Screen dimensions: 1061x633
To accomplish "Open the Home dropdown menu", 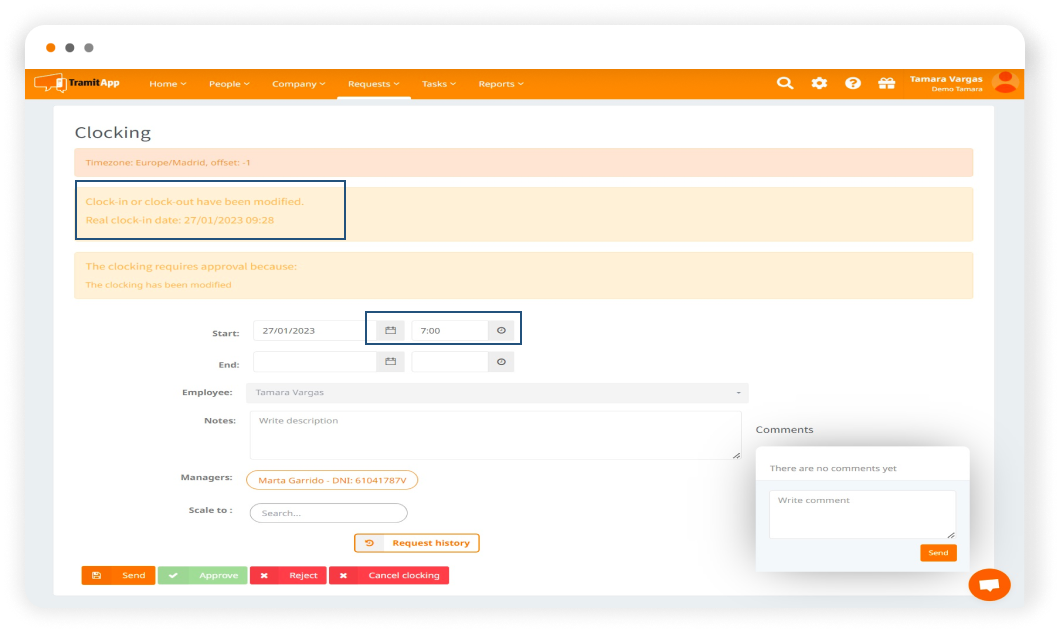I will [167, 84].
